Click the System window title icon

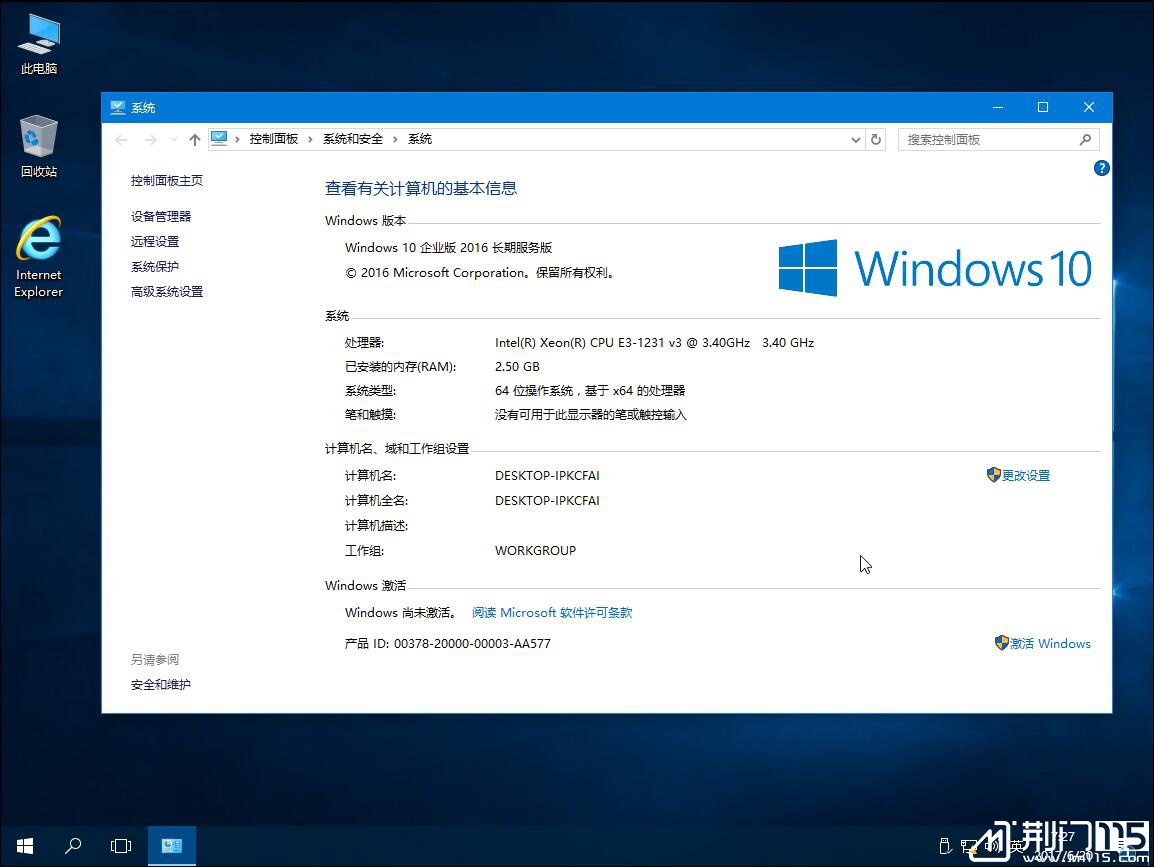tap(118, 107)
